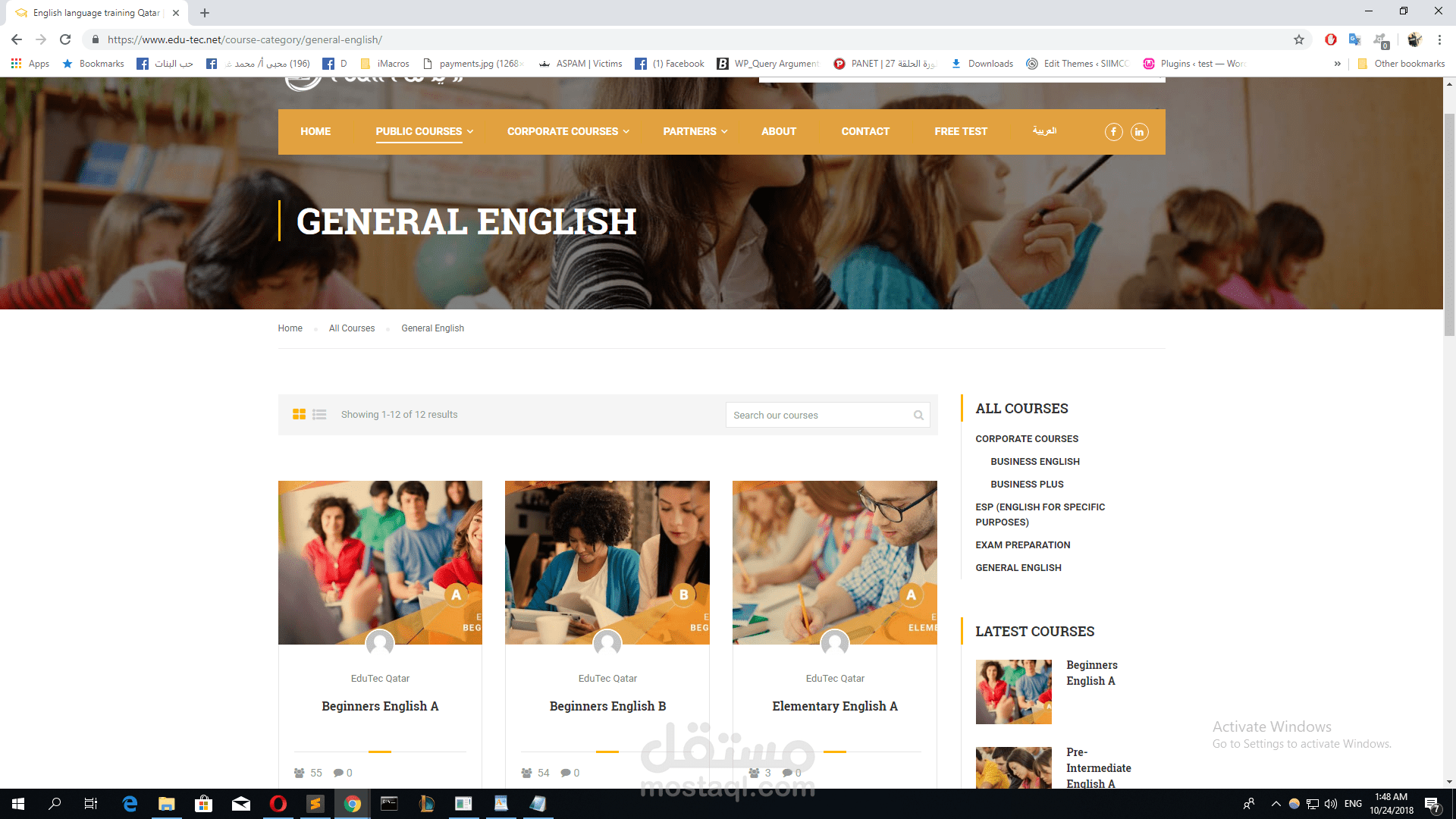Open Windows search from the taskbar
This screenshot has height=819, width=1456.
pyautogui.click(x=55, y=804)
